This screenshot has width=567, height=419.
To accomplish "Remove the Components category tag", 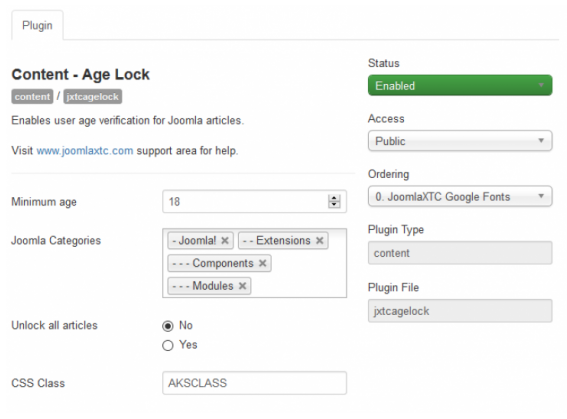I will coord(263,264).
